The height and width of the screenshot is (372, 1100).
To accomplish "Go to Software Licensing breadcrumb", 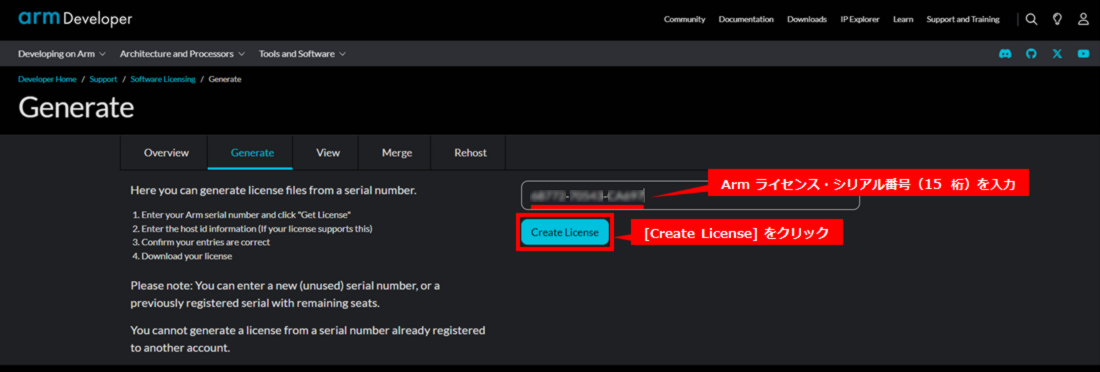I will pyautogui.click(x=163, y=79).
